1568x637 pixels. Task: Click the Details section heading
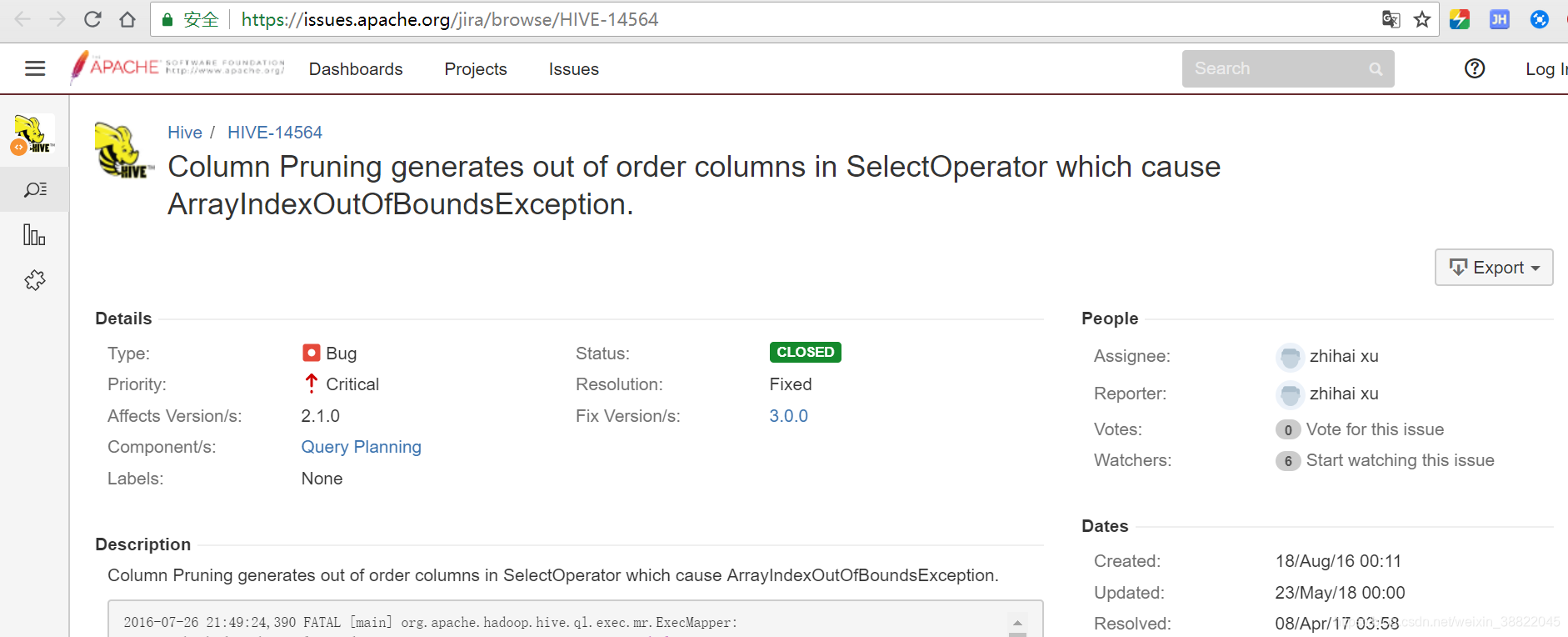[x=123, y=318]
